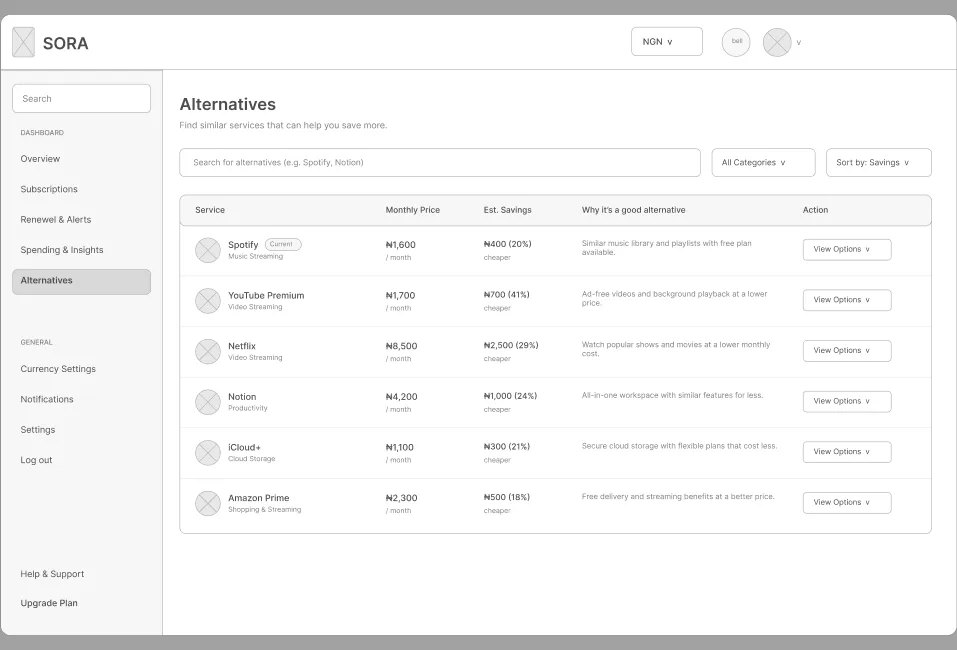
Task: Click Log out in sidebar
Action: (x=36, y=460)
